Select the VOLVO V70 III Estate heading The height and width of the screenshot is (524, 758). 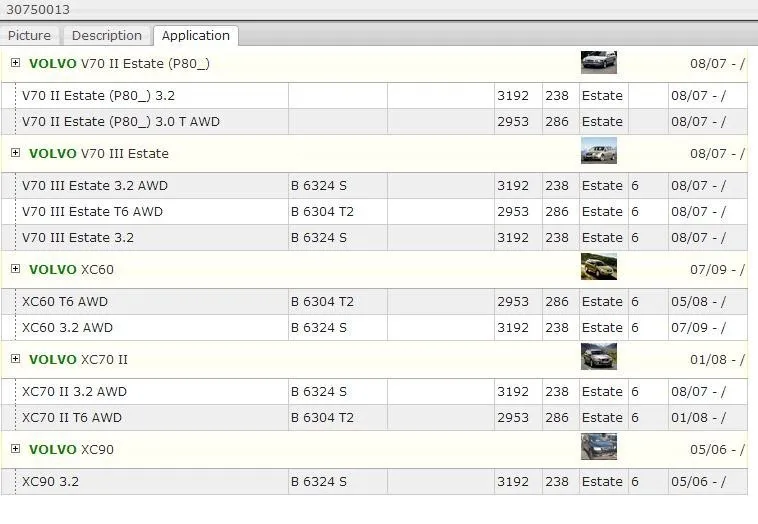click(x=99, y=154)
